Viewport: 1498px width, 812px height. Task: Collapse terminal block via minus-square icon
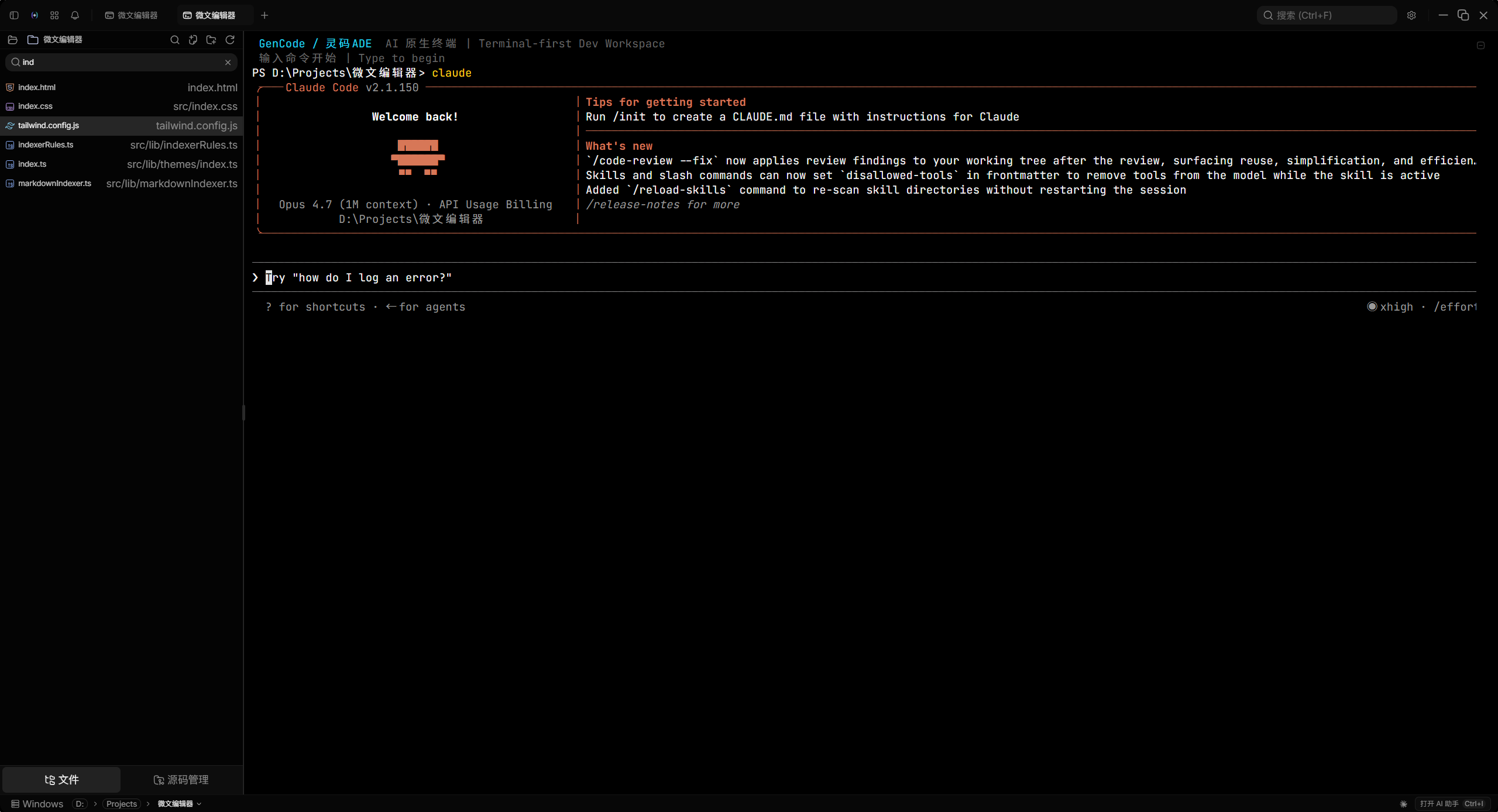tap(1480, 45)
